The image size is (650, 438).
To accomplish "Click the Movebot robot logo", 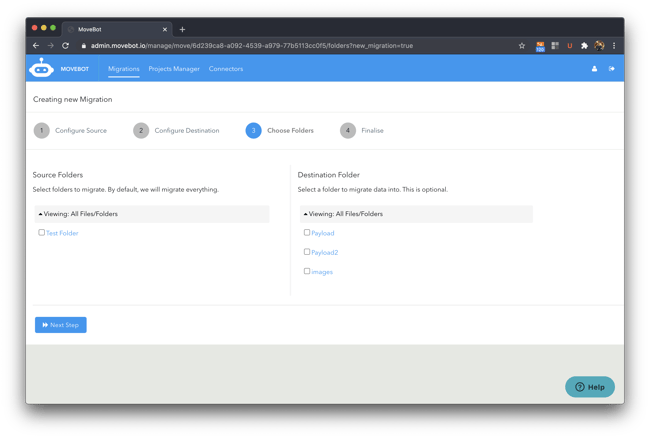I will 41,68.
